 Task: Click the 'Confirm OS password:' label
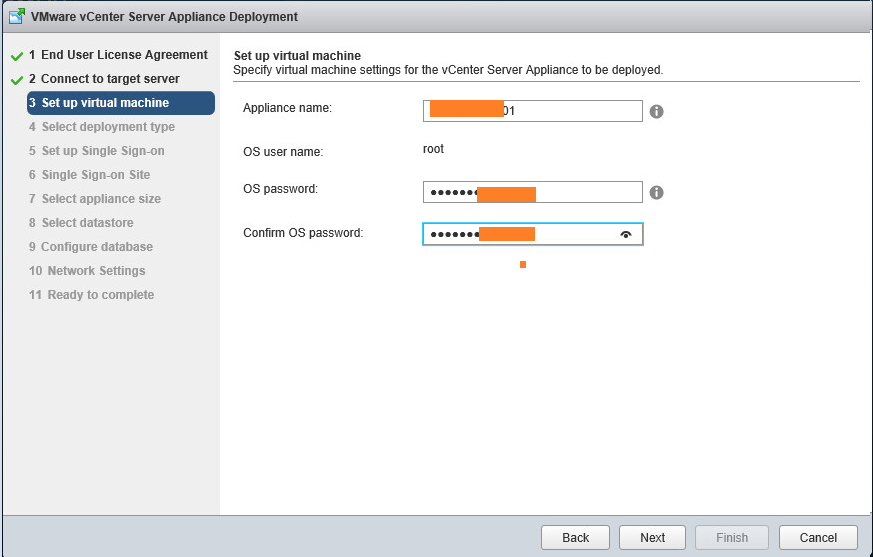click(303, 233)
